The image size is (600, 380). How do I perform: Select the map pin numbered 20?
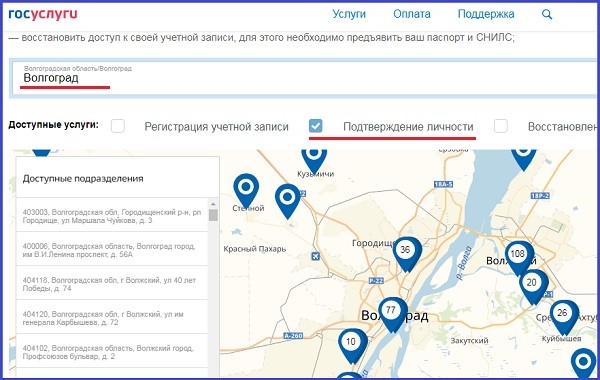click(533, 287)
